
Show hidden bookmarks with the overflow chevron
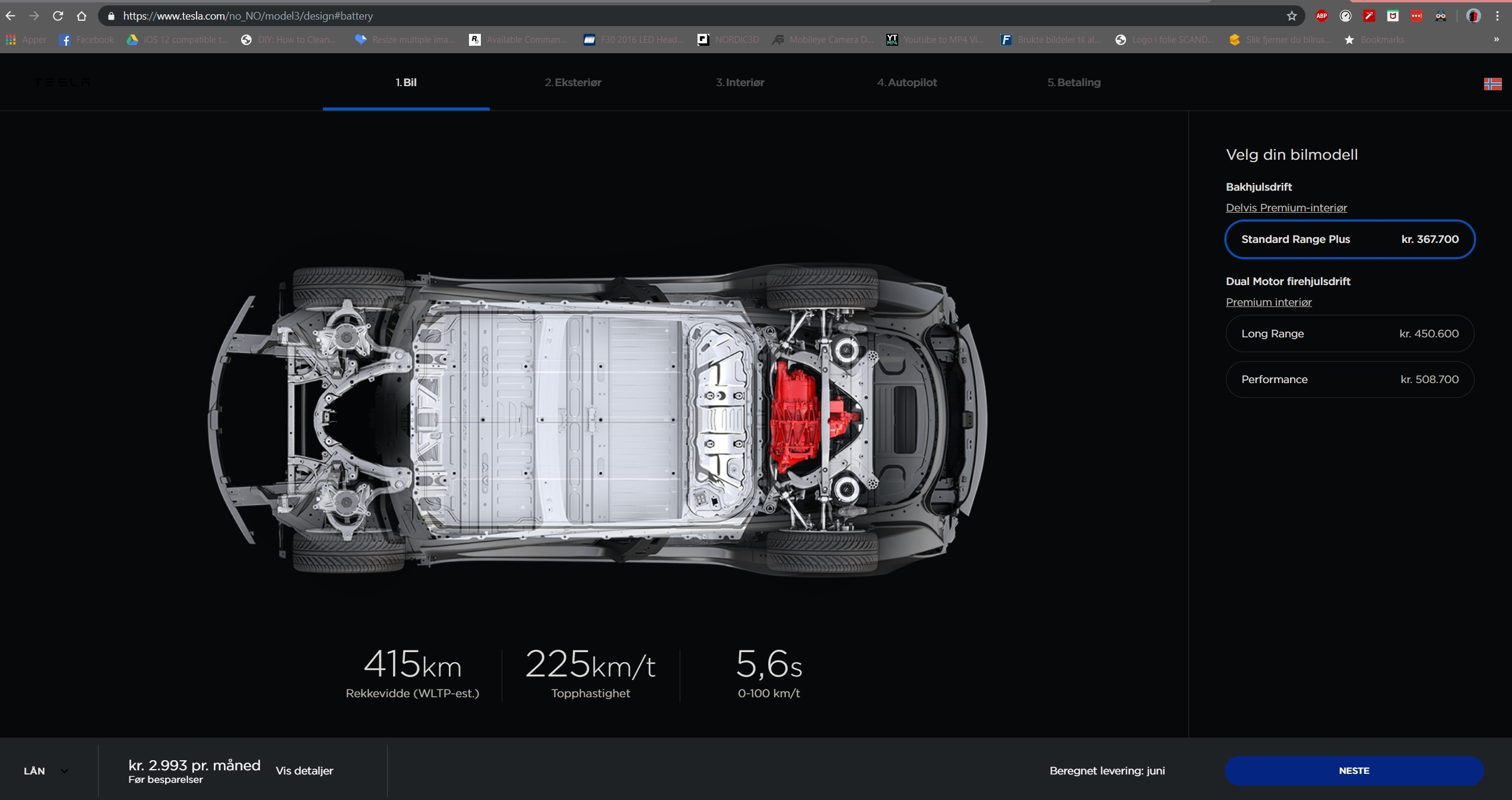click(x=1496, y=40)
